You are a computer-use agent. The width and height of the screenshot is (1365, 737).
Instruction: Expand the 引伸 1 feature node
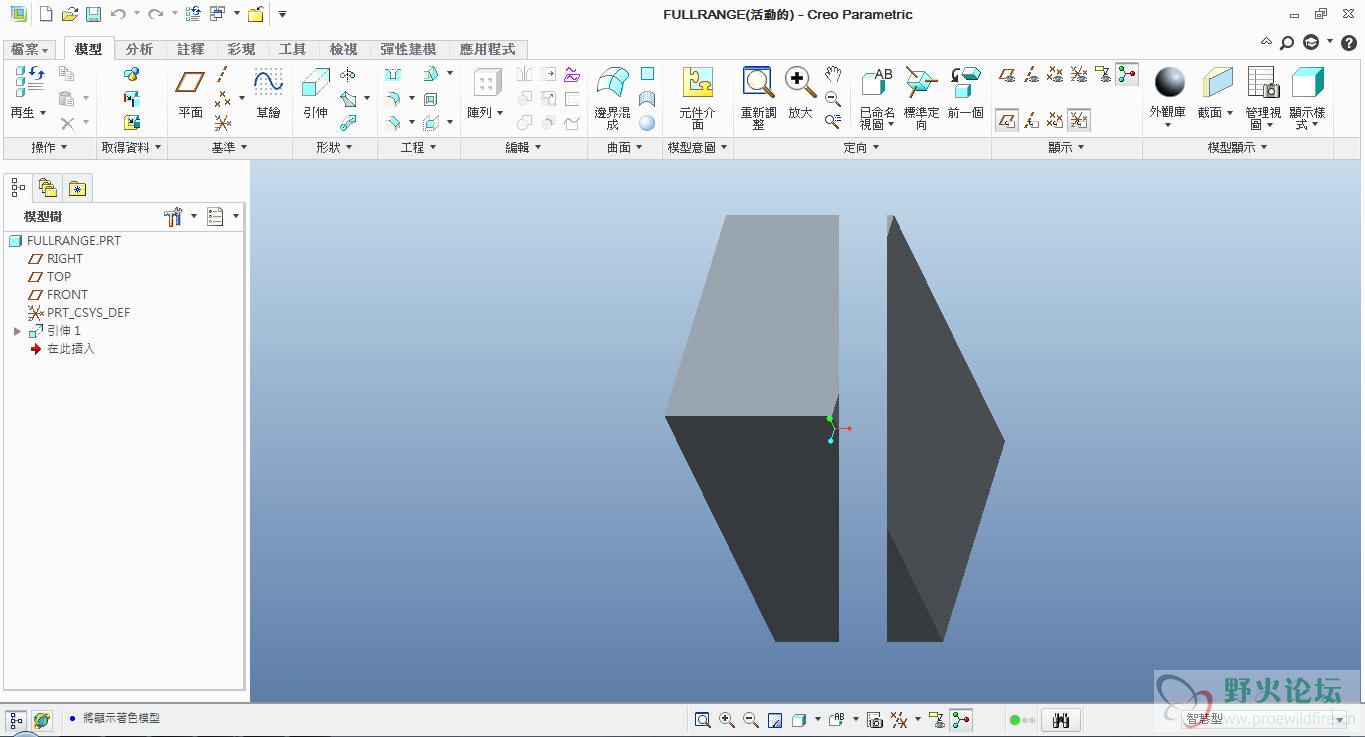17,331
